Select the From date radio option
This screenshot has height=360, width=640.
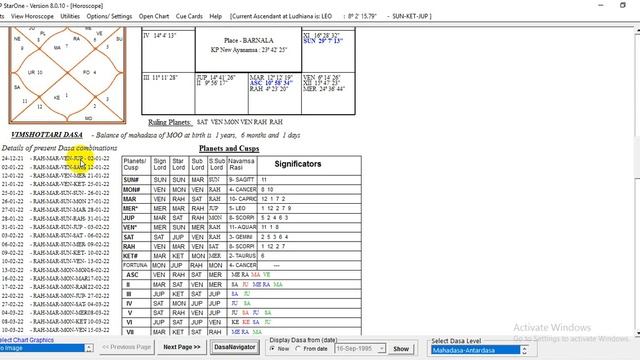[312, 349]
